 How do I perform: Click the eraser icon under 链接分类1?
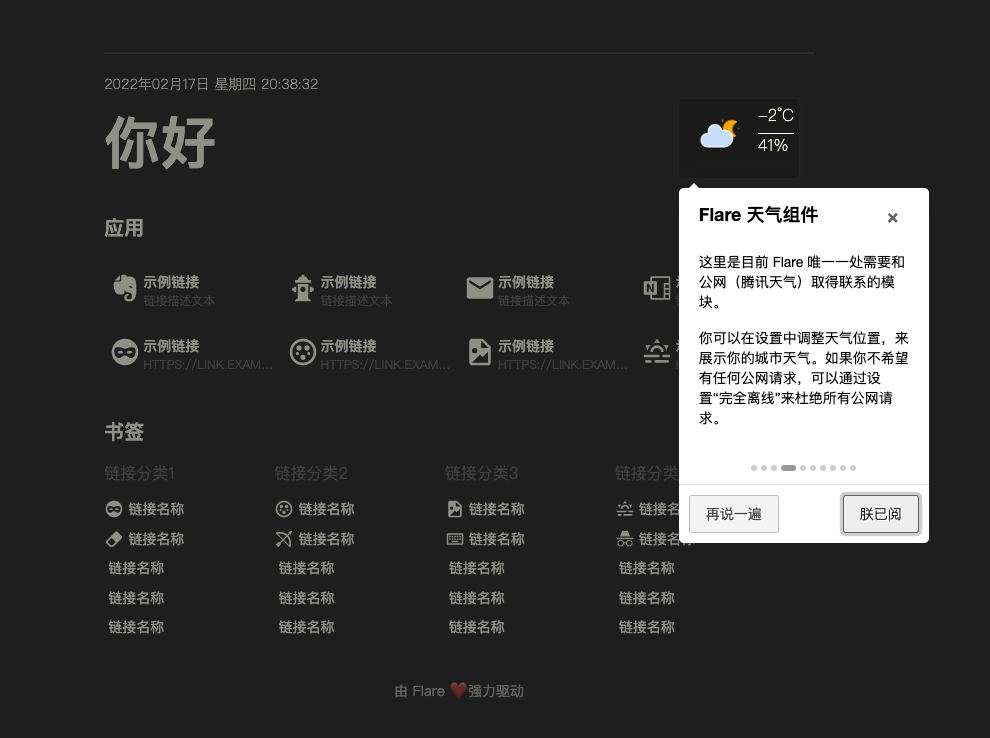(114, 539)
